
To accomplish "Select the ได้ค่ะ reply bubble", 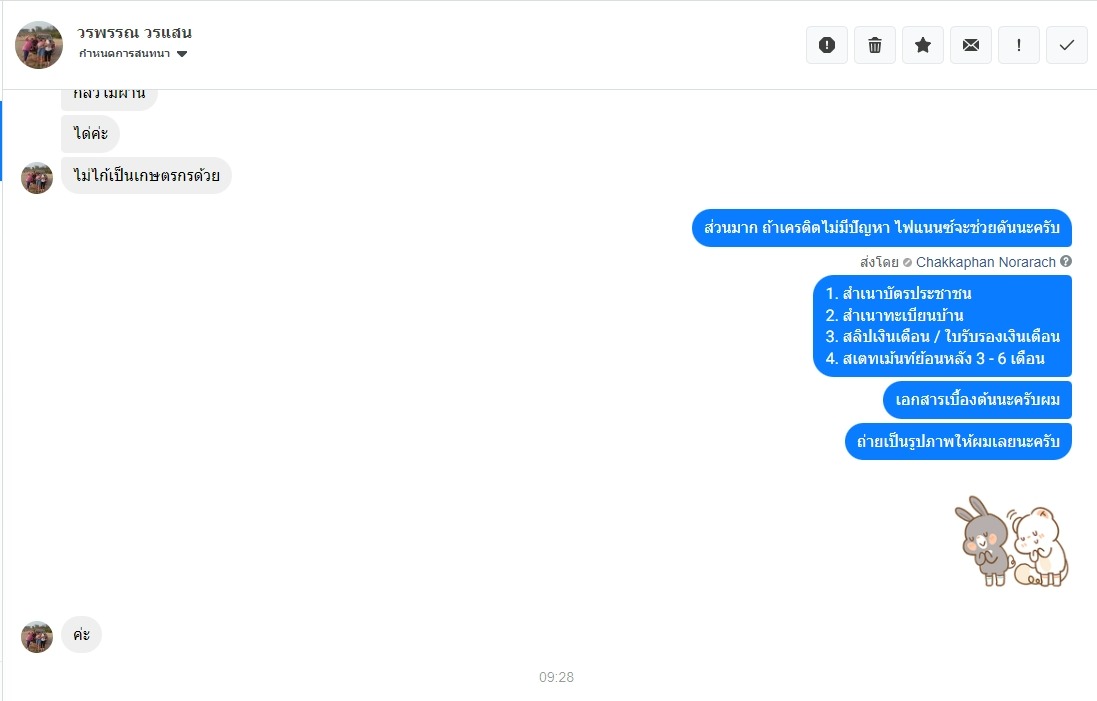I will [90, 134].
